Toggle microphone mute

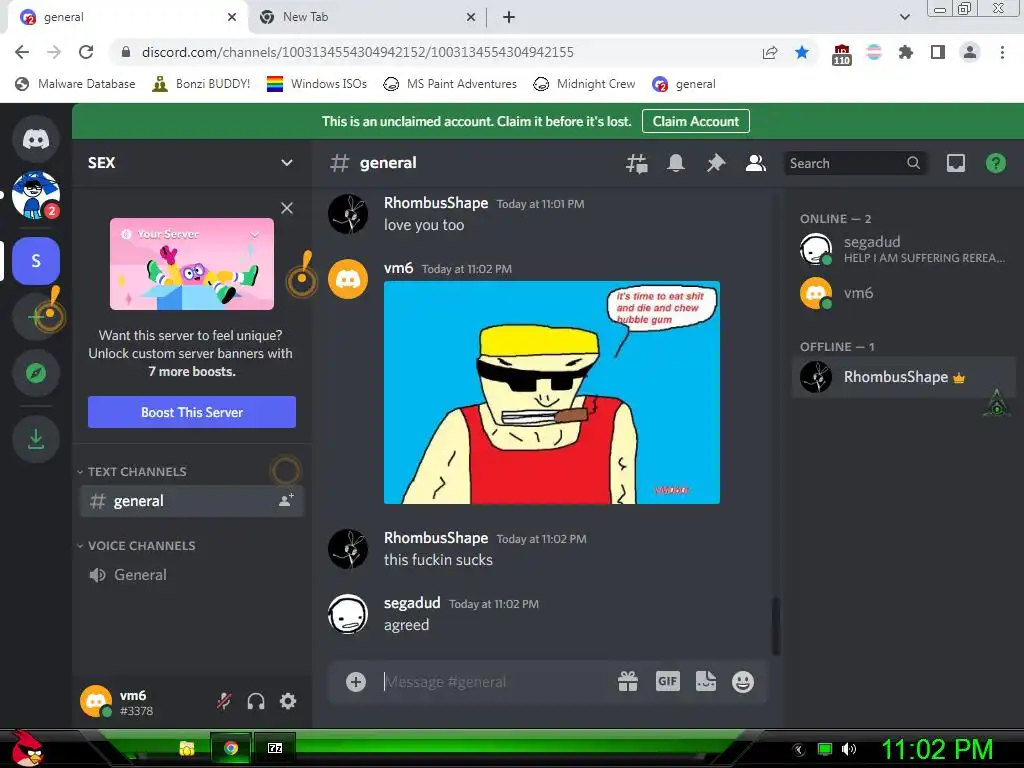(224, 701)
